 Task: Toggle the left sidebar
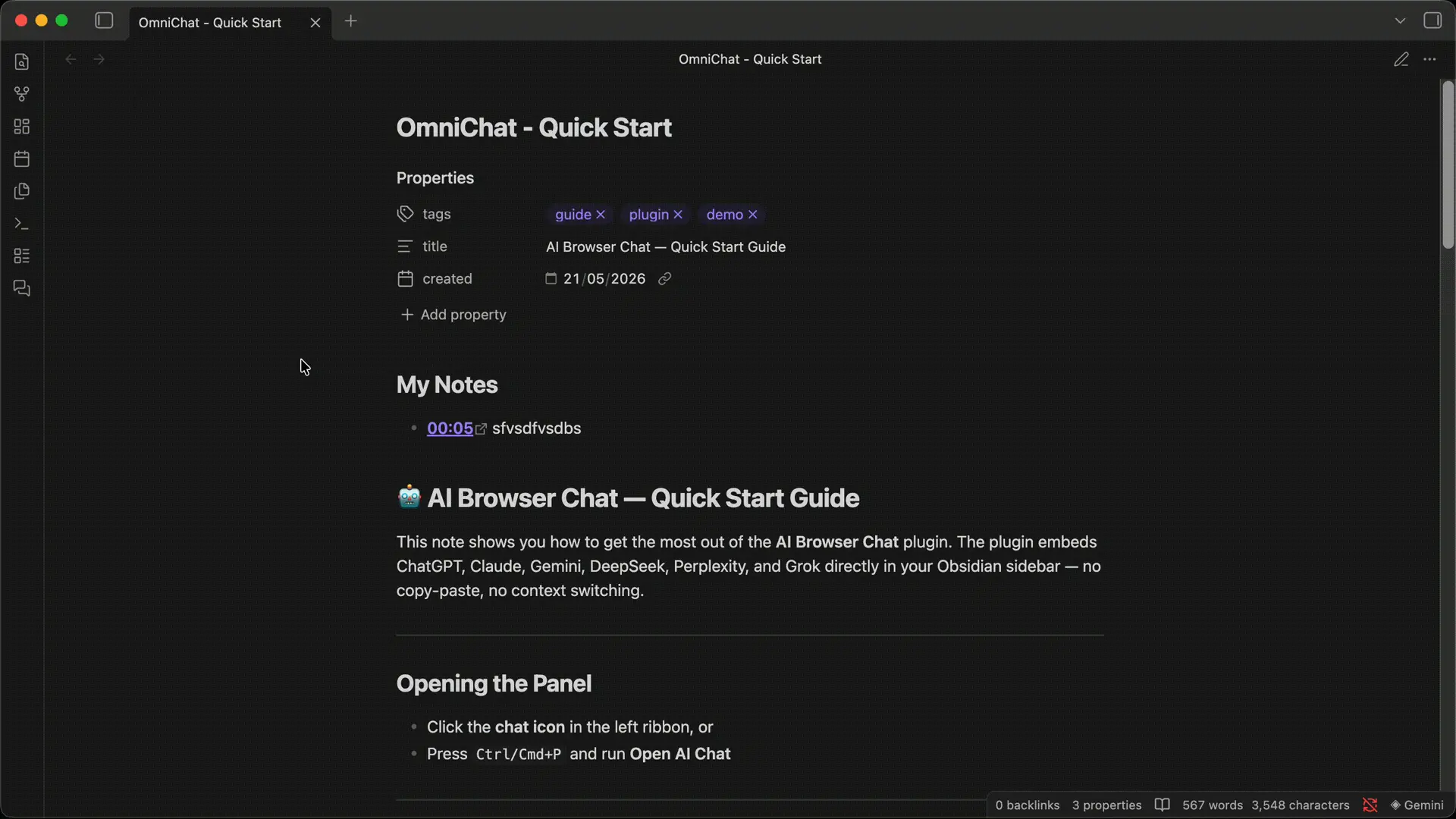point(104,21)
